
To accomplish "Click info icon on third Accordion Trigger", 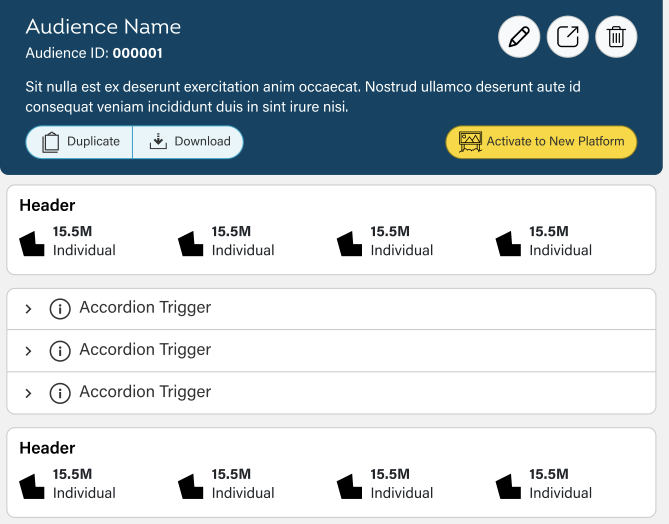I will tap(60, 392).
